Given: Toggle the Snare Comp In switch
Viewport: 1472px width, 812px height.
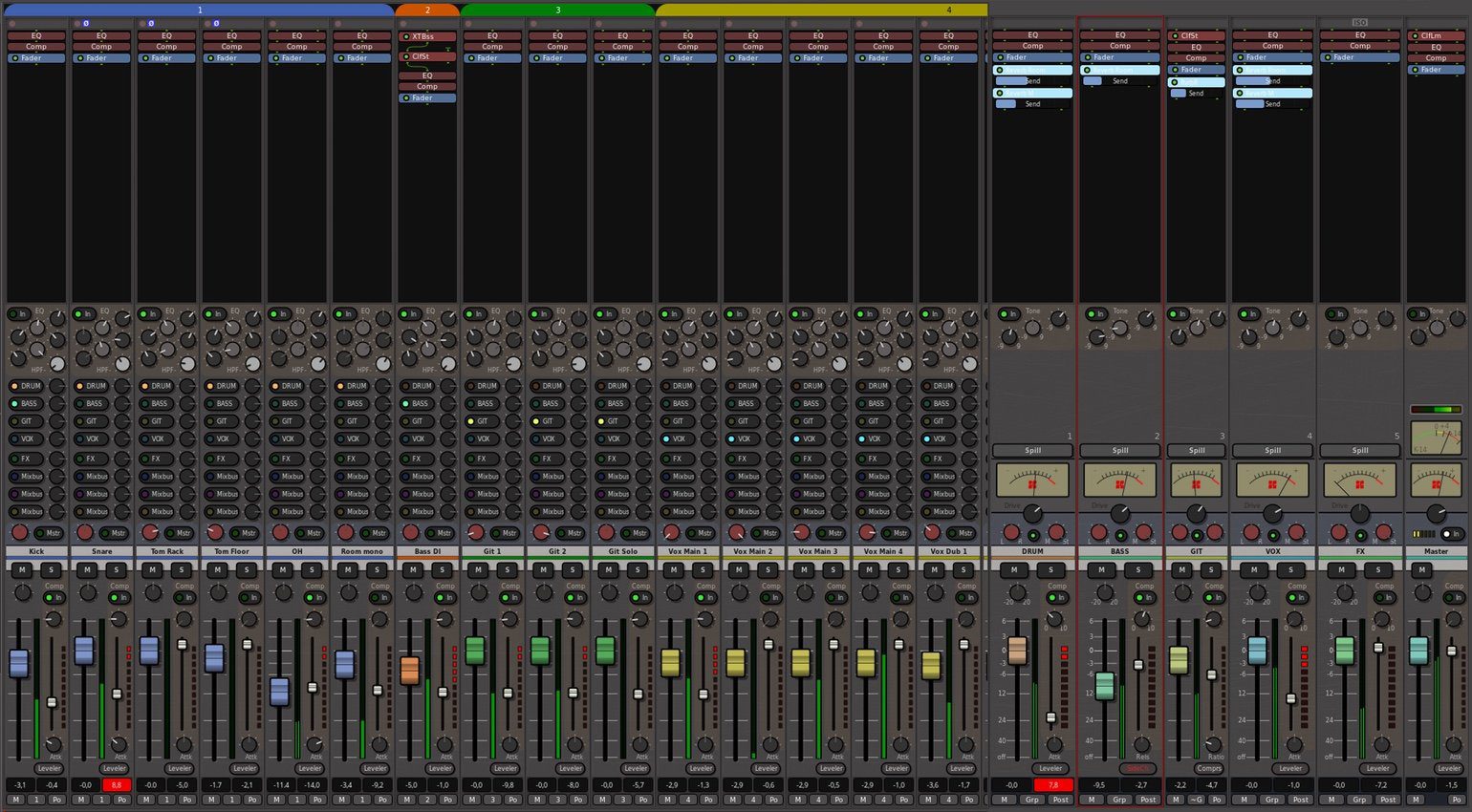Looking at the screenshot, I should click(119, 597).
